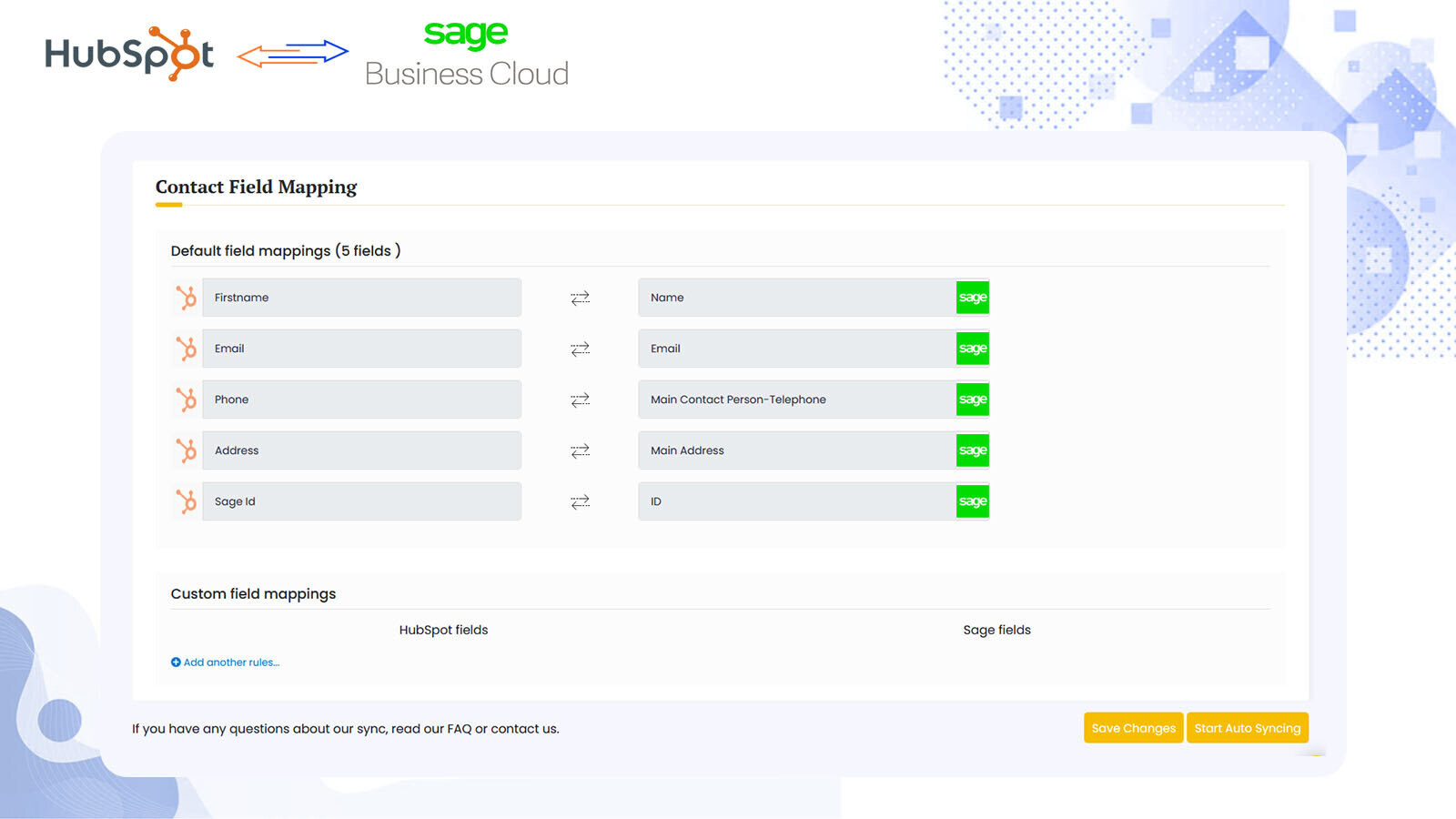Click the HubSpot icon beside Firstname field
Image resolution: width=1456 pixels, height=819 pixels.
[x=187, y=298]
